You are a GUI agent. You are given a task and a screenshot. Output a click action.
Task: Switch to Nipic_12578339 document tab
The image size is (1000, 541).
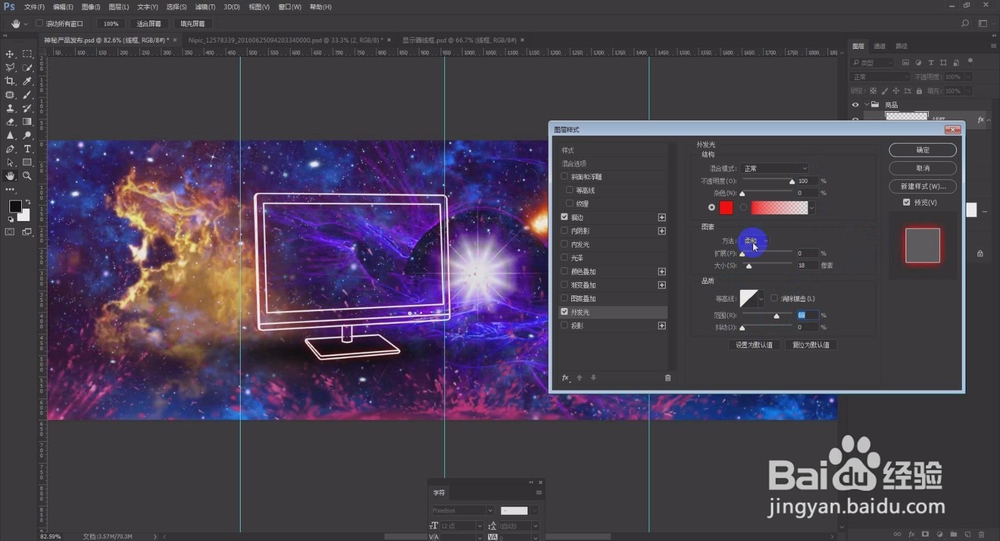click(x=286, y=40)
